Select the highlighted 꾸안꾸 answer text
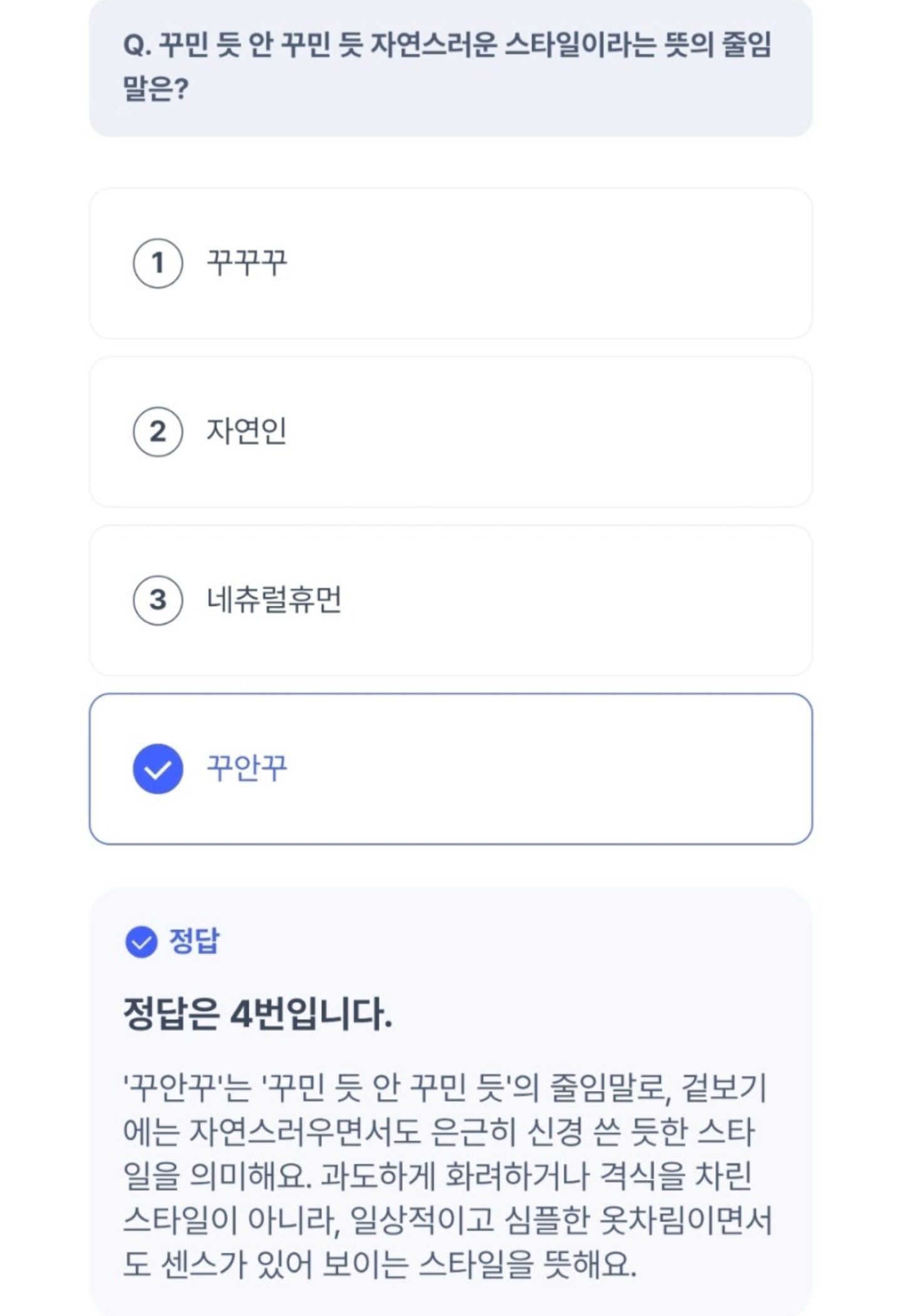The width and height of the screenshot is (902, 1316). pos(247,769)
